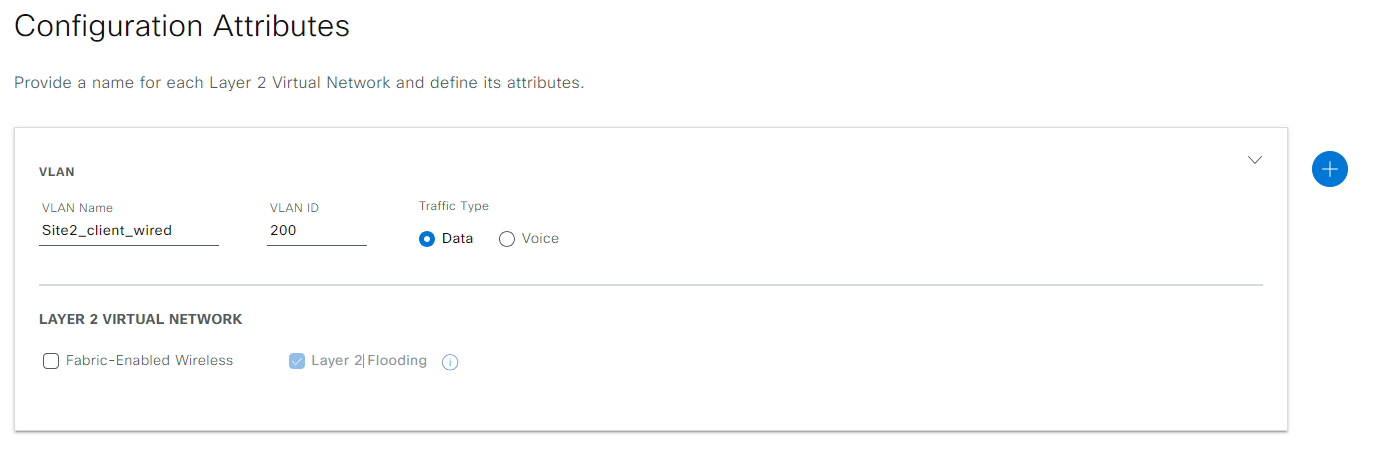1373x450 pixels.
Task: Click the Data option label text
Action: coord(457,239)
